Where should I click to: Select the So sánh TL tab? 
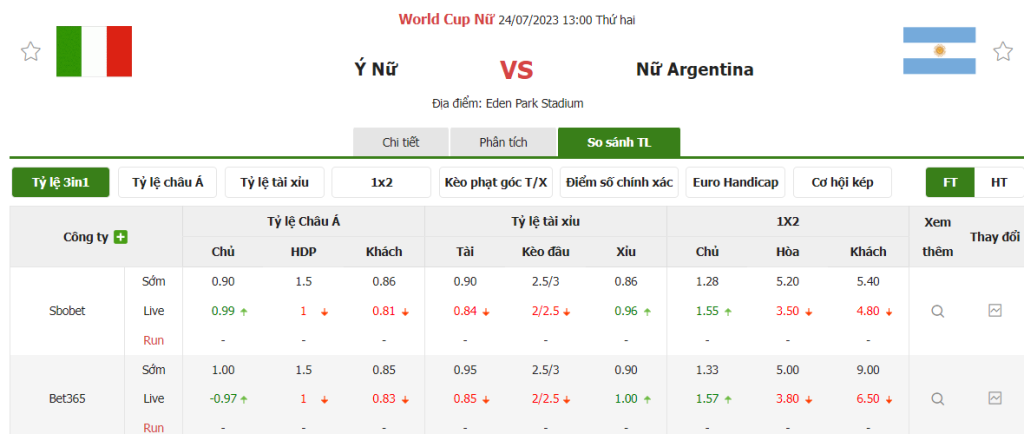click(x=619, y=142)
